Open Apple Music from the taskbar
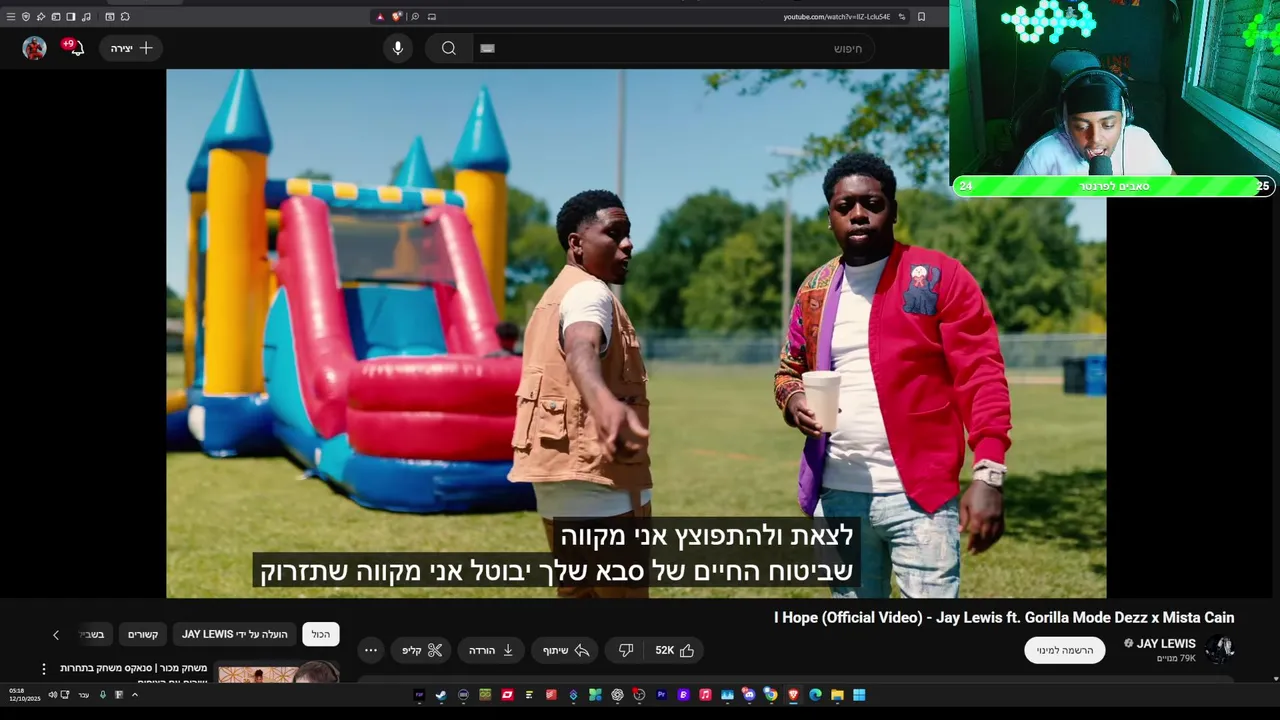This screenshot has height=720, width=1280. click(705, 695)
